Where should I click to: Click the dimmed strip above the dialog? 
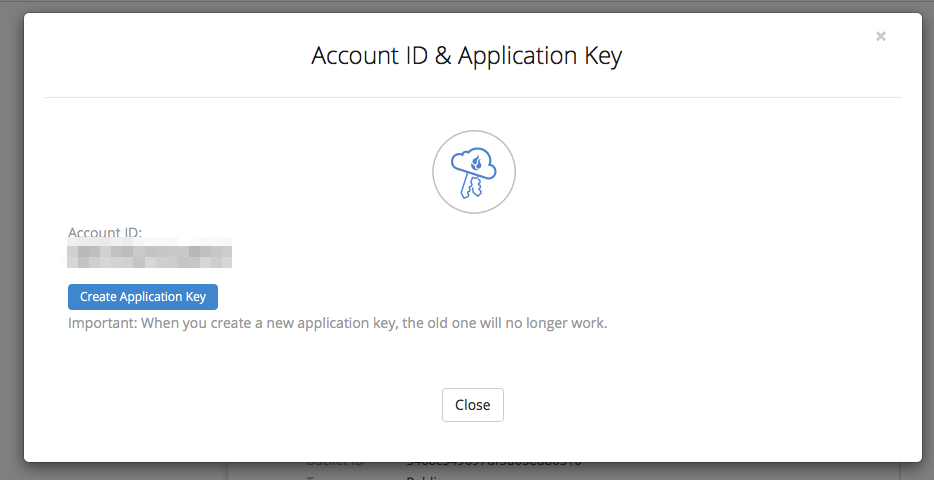click(467, 5)
